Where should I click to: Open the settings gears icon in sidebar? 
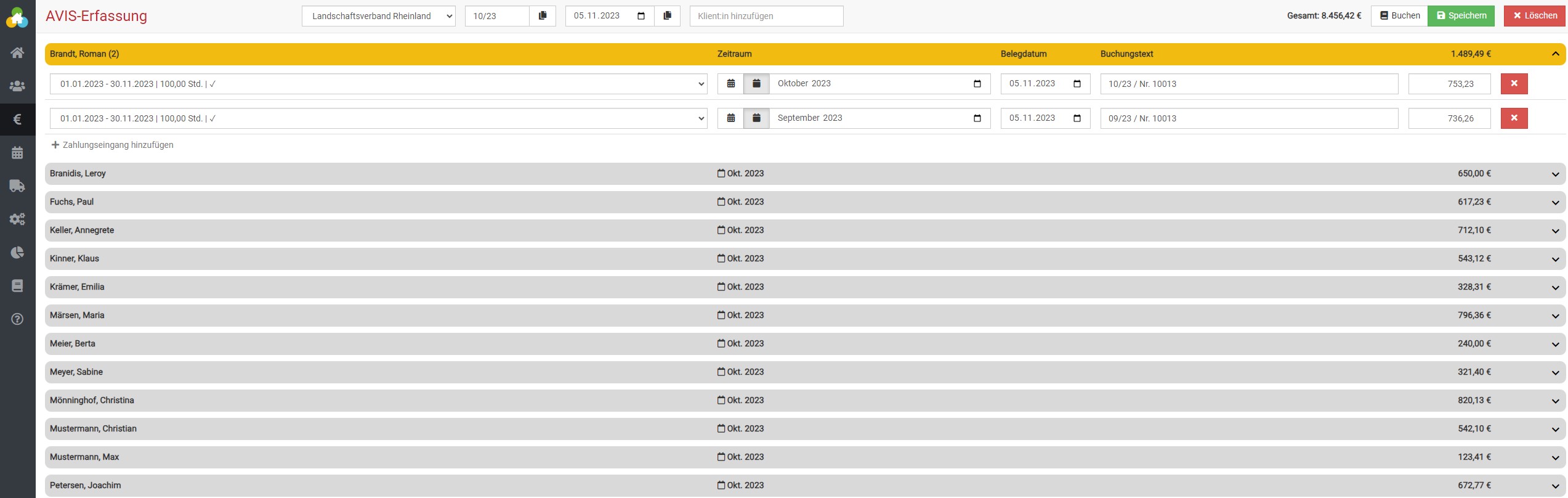[x=17, y=219]
